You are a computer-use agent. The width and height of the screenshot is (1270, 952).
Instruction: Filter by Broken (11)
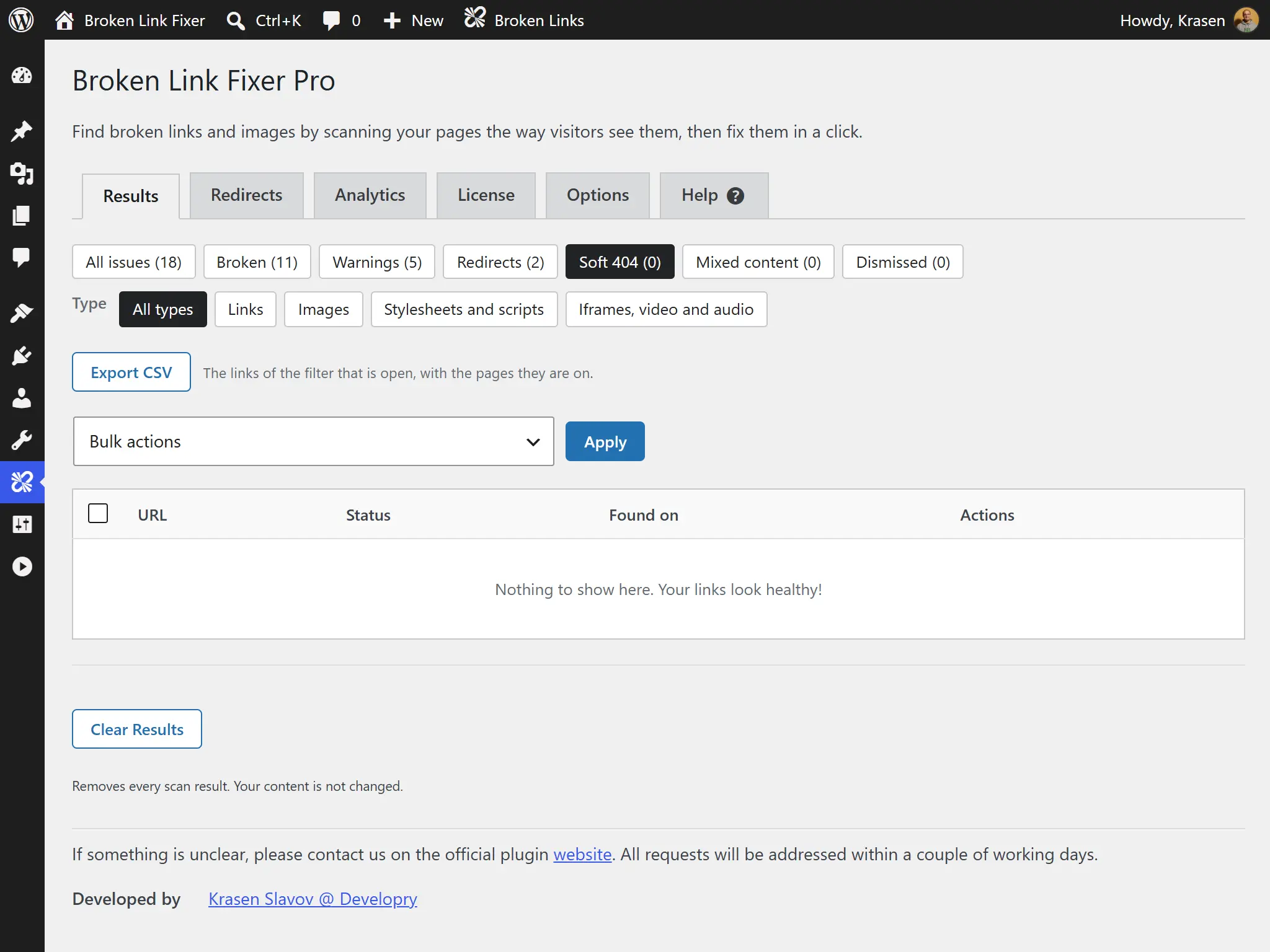coord(257,262)
